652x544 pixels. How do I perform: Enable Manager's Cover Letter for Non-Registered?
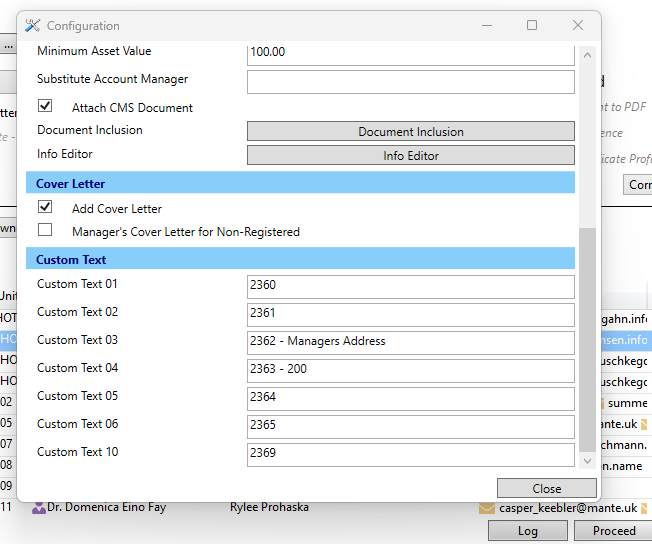coord(45,230)
